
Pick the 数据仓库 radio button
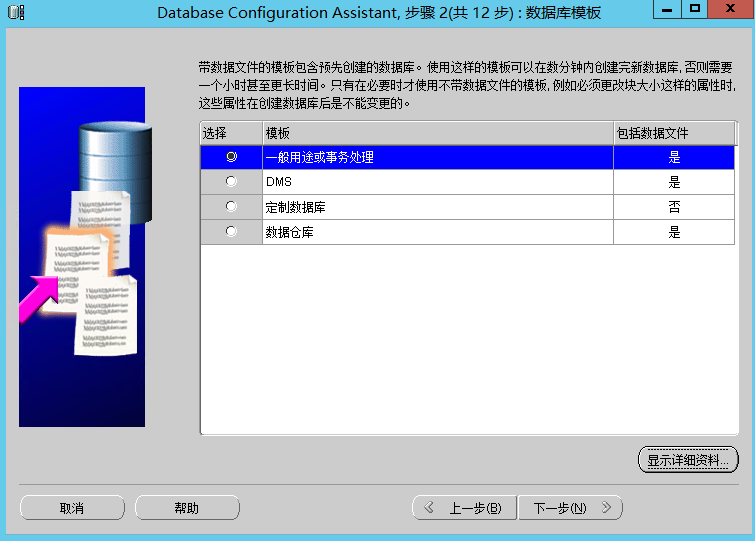231,232
